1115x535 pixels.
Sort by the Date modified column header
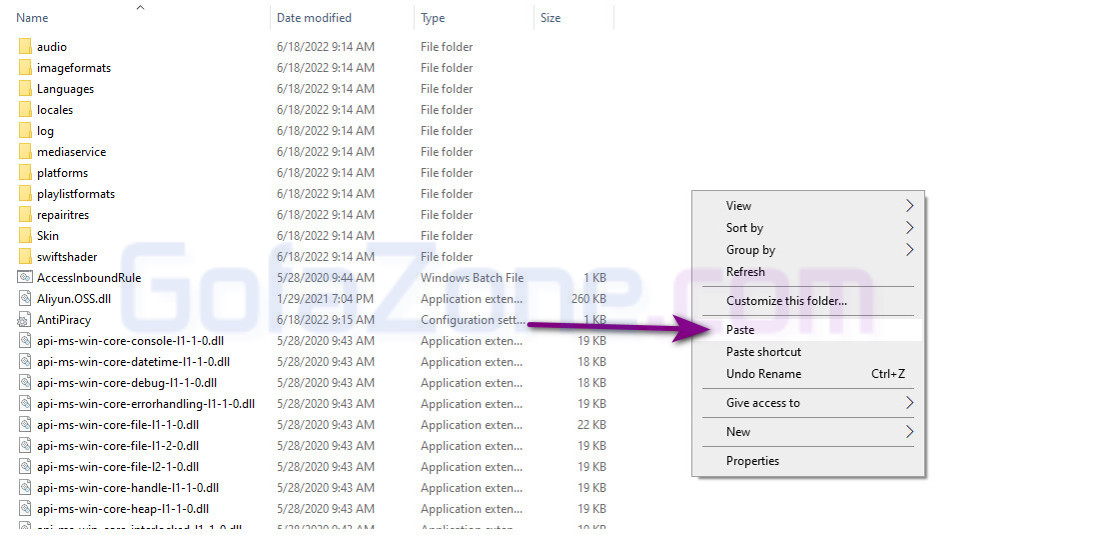tap(315, 18)
